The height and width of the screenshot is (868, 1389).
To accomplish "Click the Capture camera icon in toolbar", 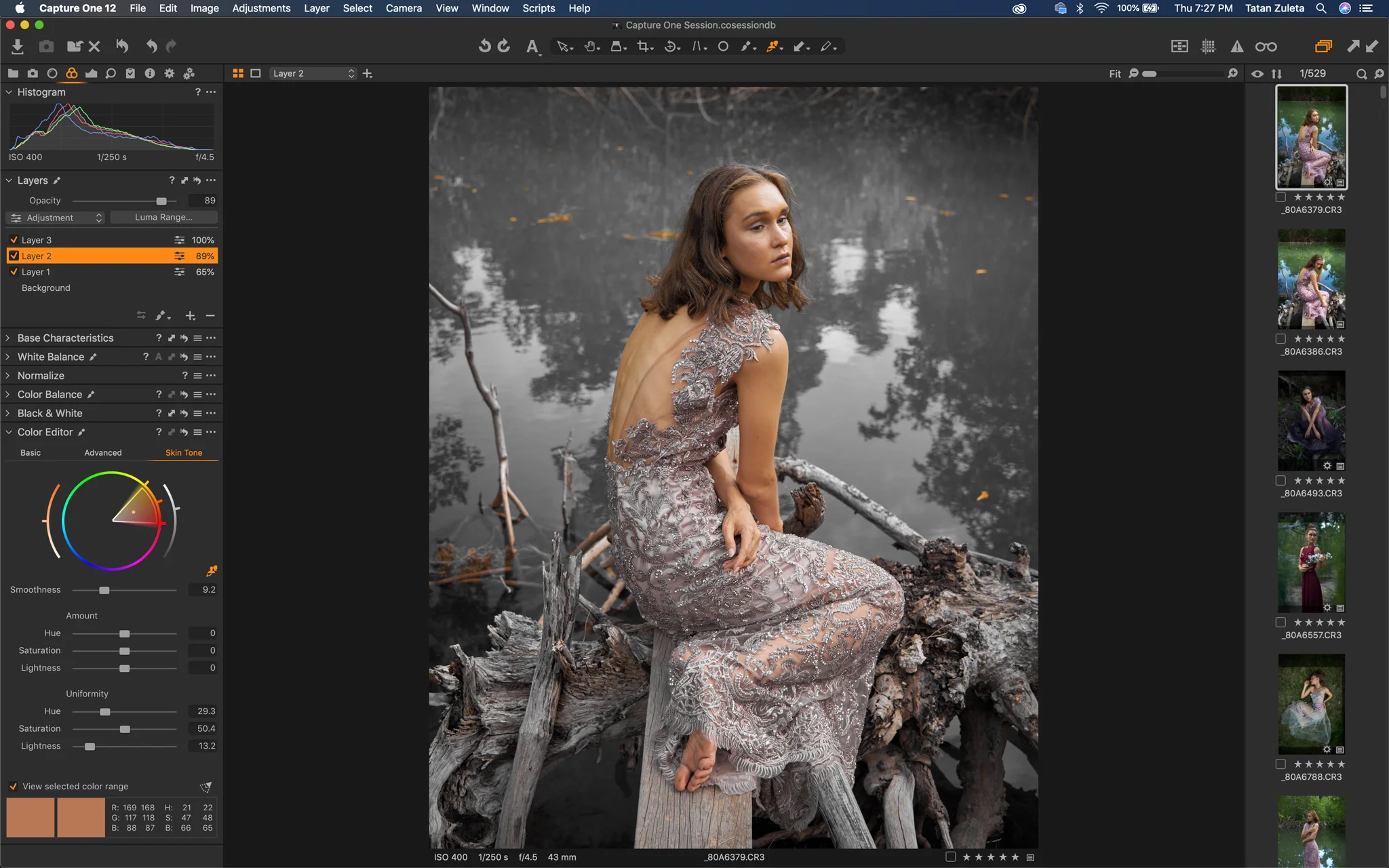I will (46, 46).
